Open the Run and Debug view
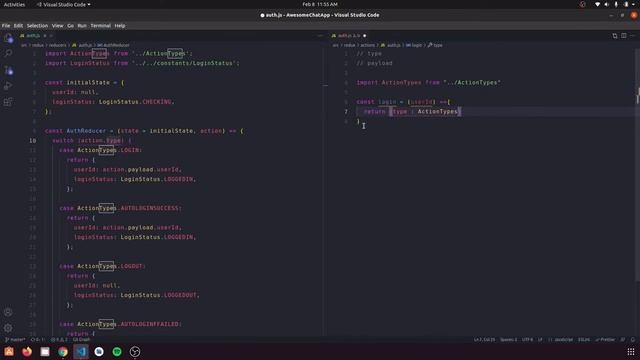 (x=8, y=86)
